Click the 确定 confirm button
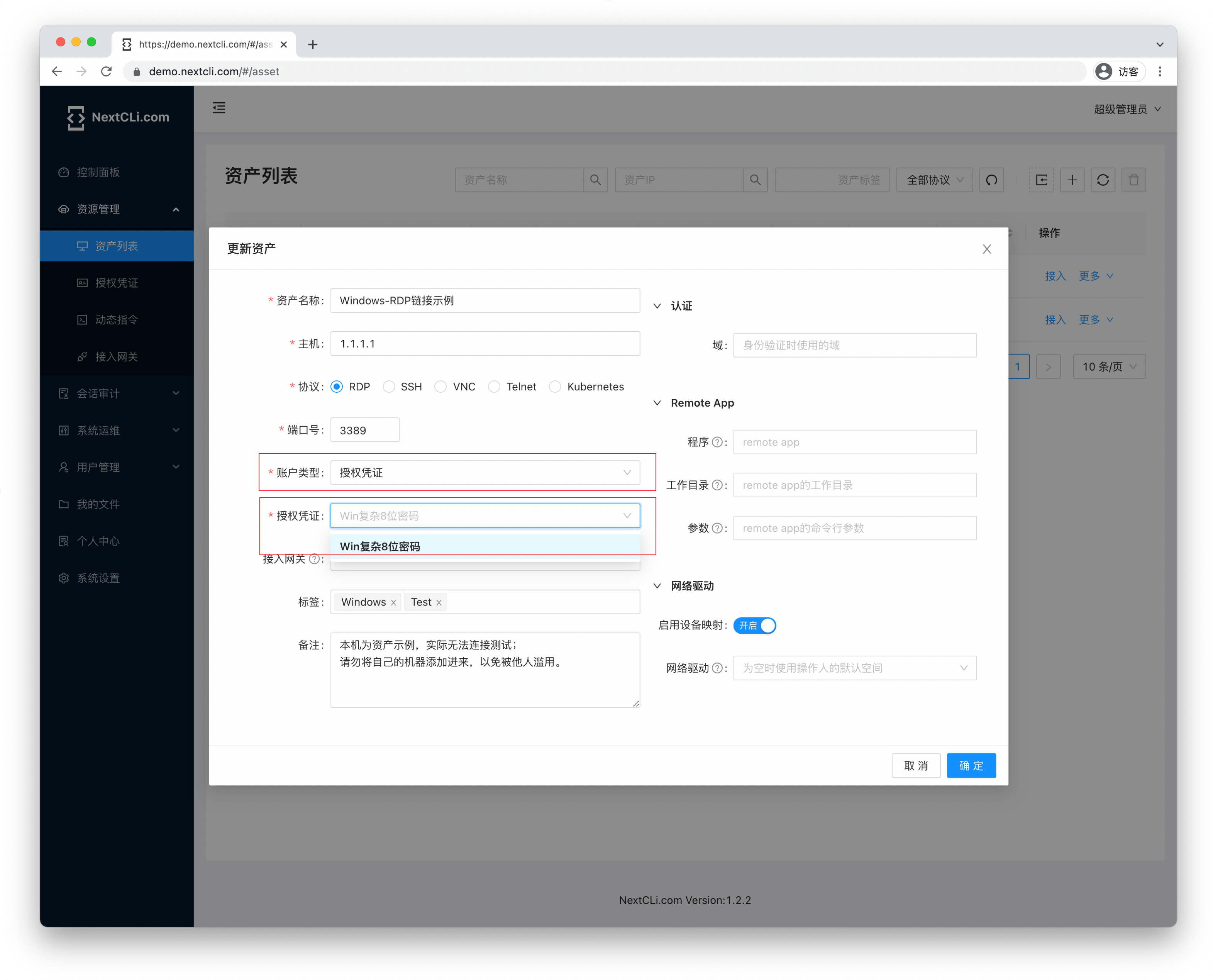This screenshot has width=1213, height=980. [x=971, y=766]
